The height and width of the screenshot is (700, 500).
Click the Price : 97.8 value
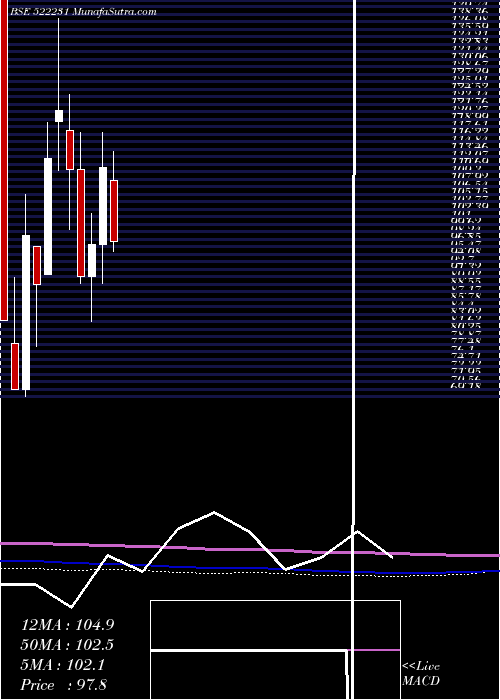(x=63, y=685)
